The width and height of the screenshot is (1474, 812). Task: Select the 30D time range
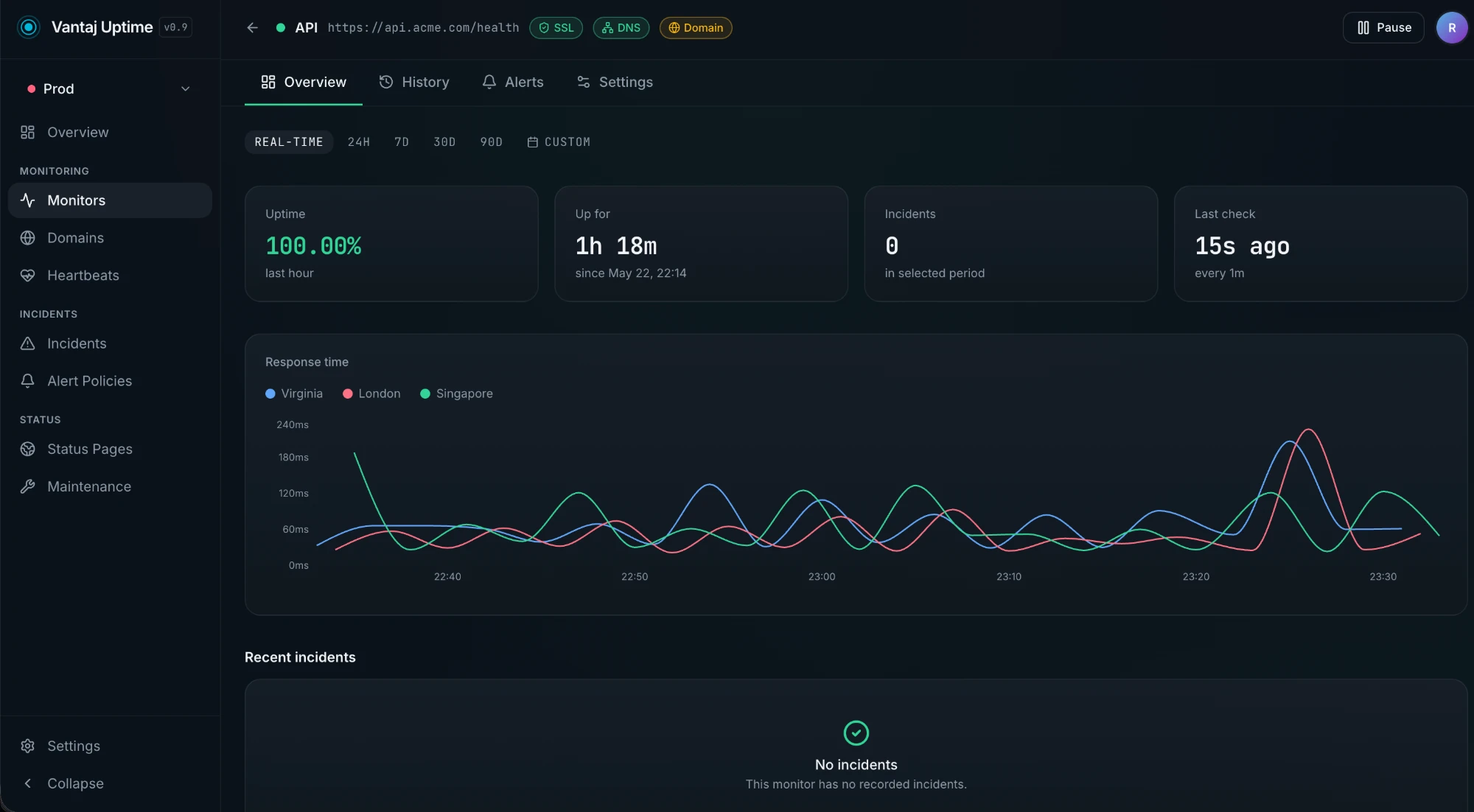click(444, 141)
